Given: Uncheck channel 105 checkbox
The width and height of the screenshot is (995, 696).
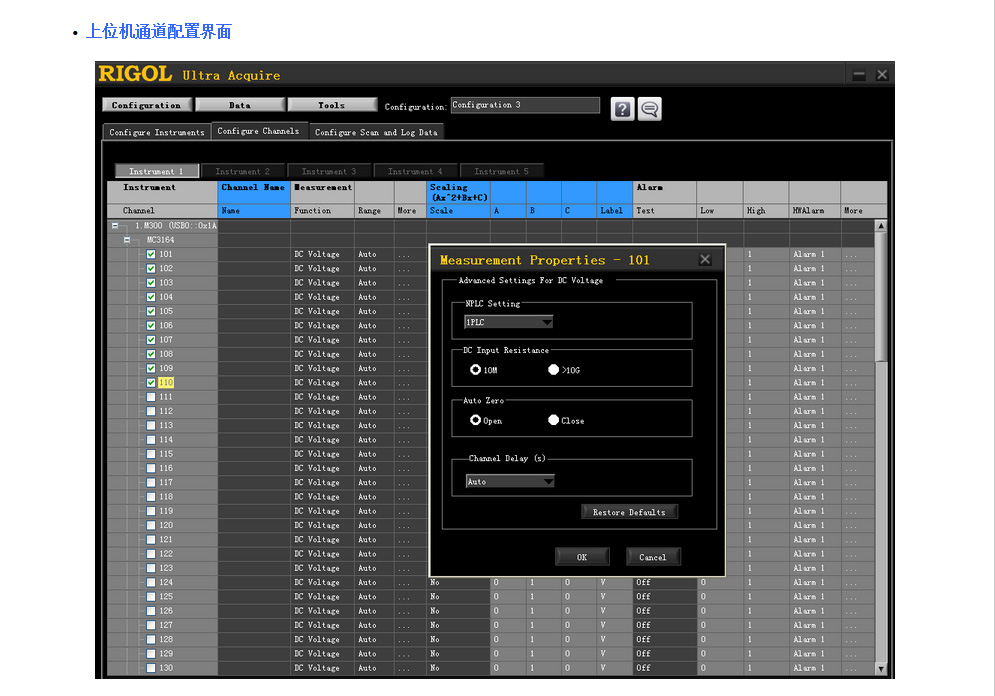Looking at the screenshot, I should tap(151, 311).
